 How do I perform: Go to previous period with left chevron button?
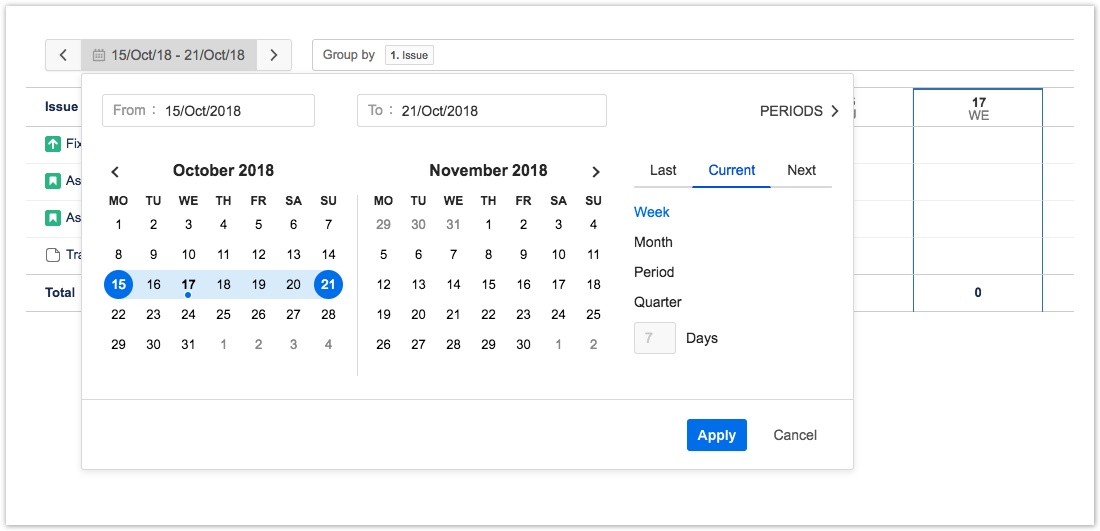click(x=63, y=55)
